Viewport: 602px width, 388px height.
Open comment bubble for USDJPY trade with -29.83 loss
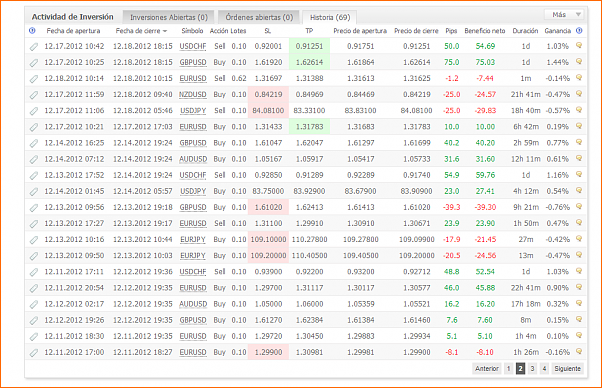tap(579, 110)
